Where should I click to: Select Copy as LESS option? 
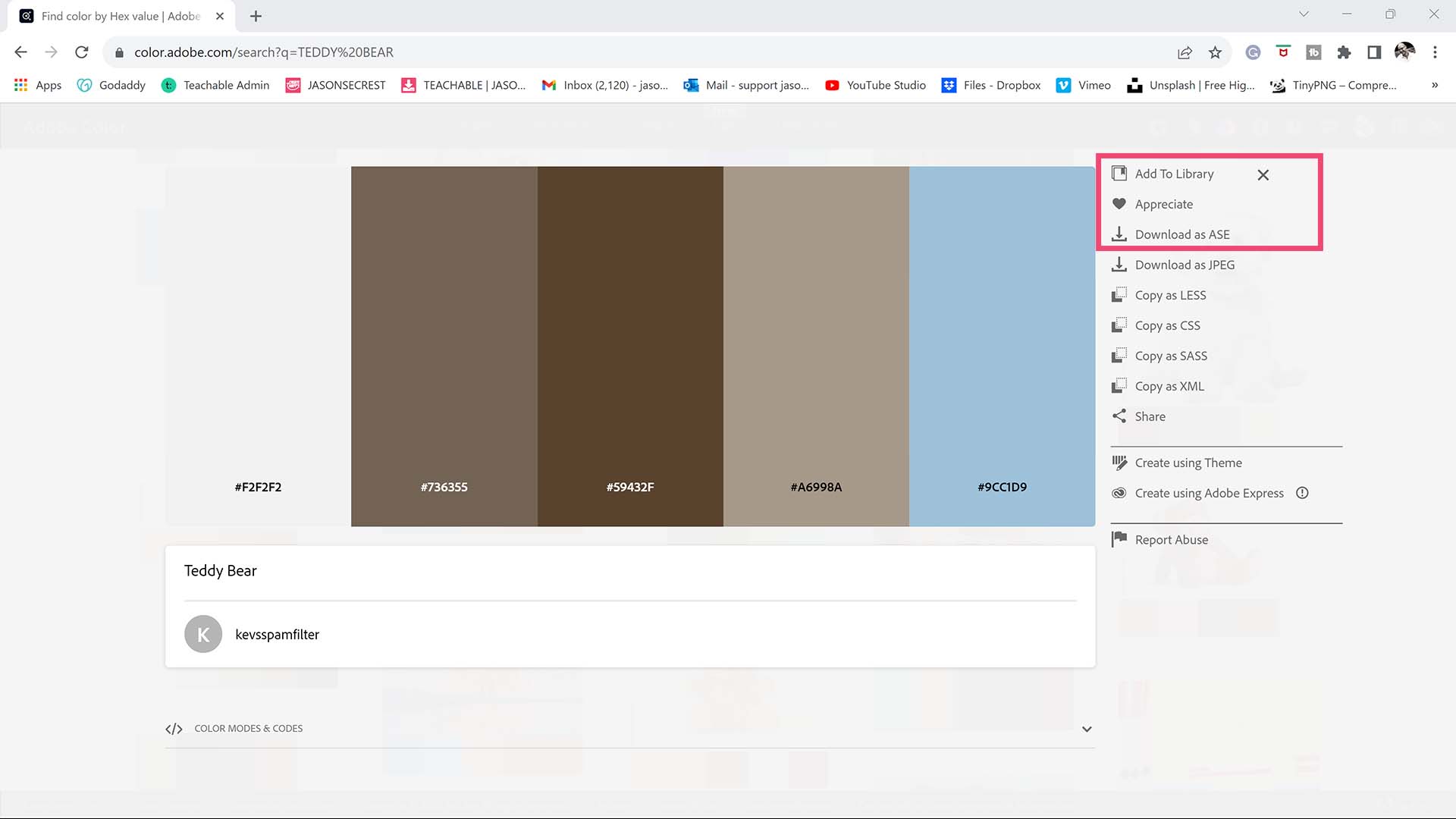pyautogui.click(x=1170, y=295)
